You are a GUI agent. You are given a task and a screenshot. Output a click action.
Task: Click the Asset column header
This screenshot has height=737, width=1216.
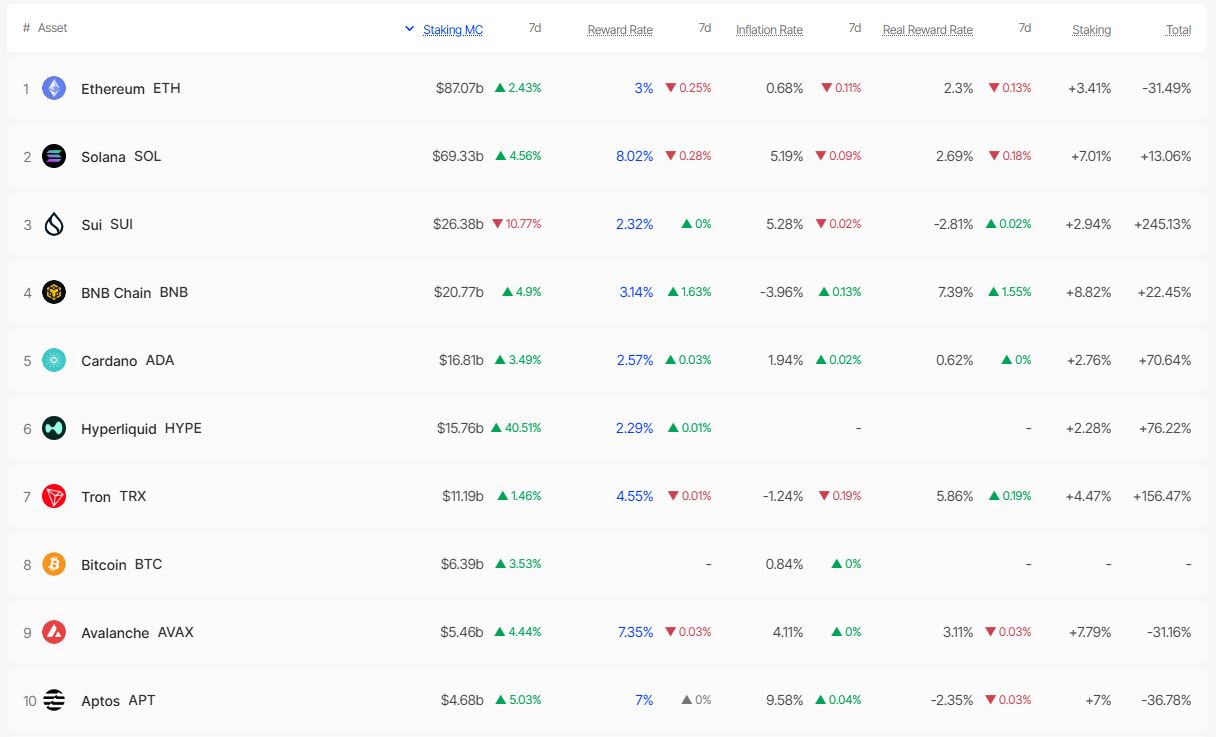click(x=53, y=28)
